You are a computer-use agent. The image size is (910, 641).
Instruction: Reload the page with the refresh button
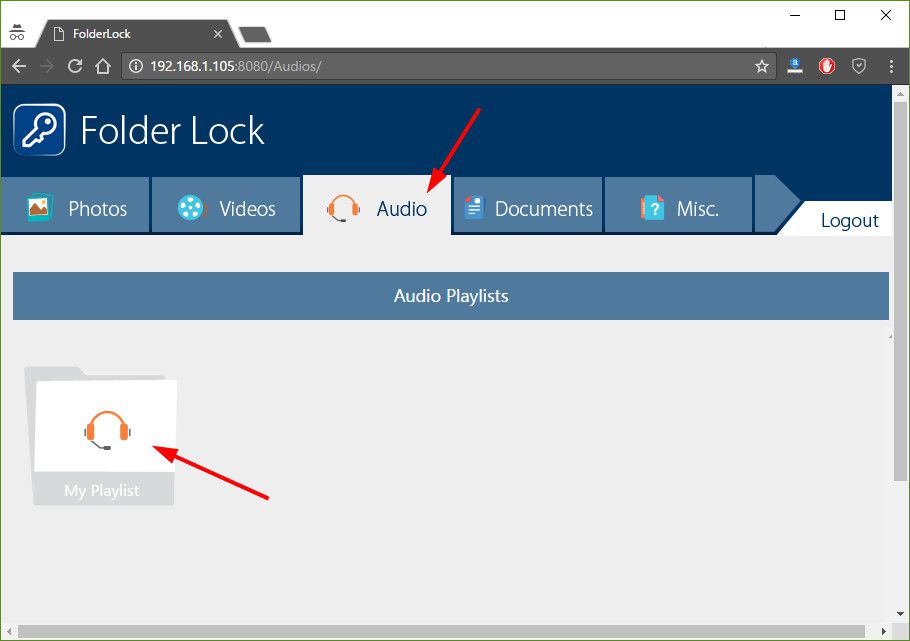(x=75, y=66)
